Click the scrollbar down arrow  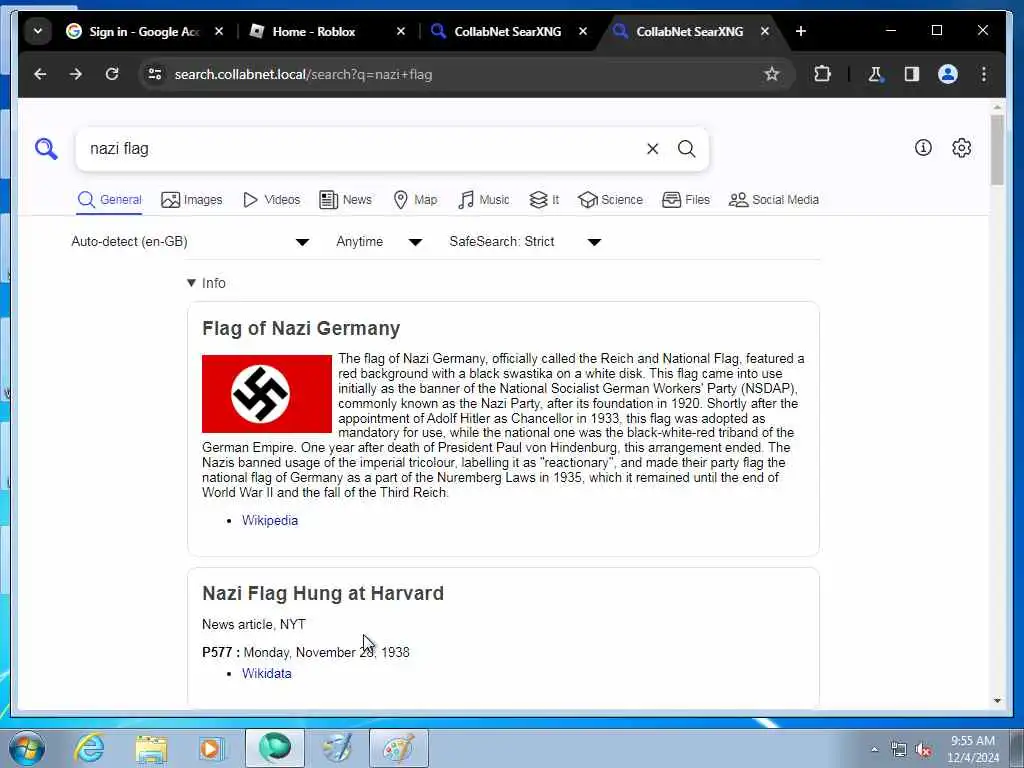tap(997, 701)
